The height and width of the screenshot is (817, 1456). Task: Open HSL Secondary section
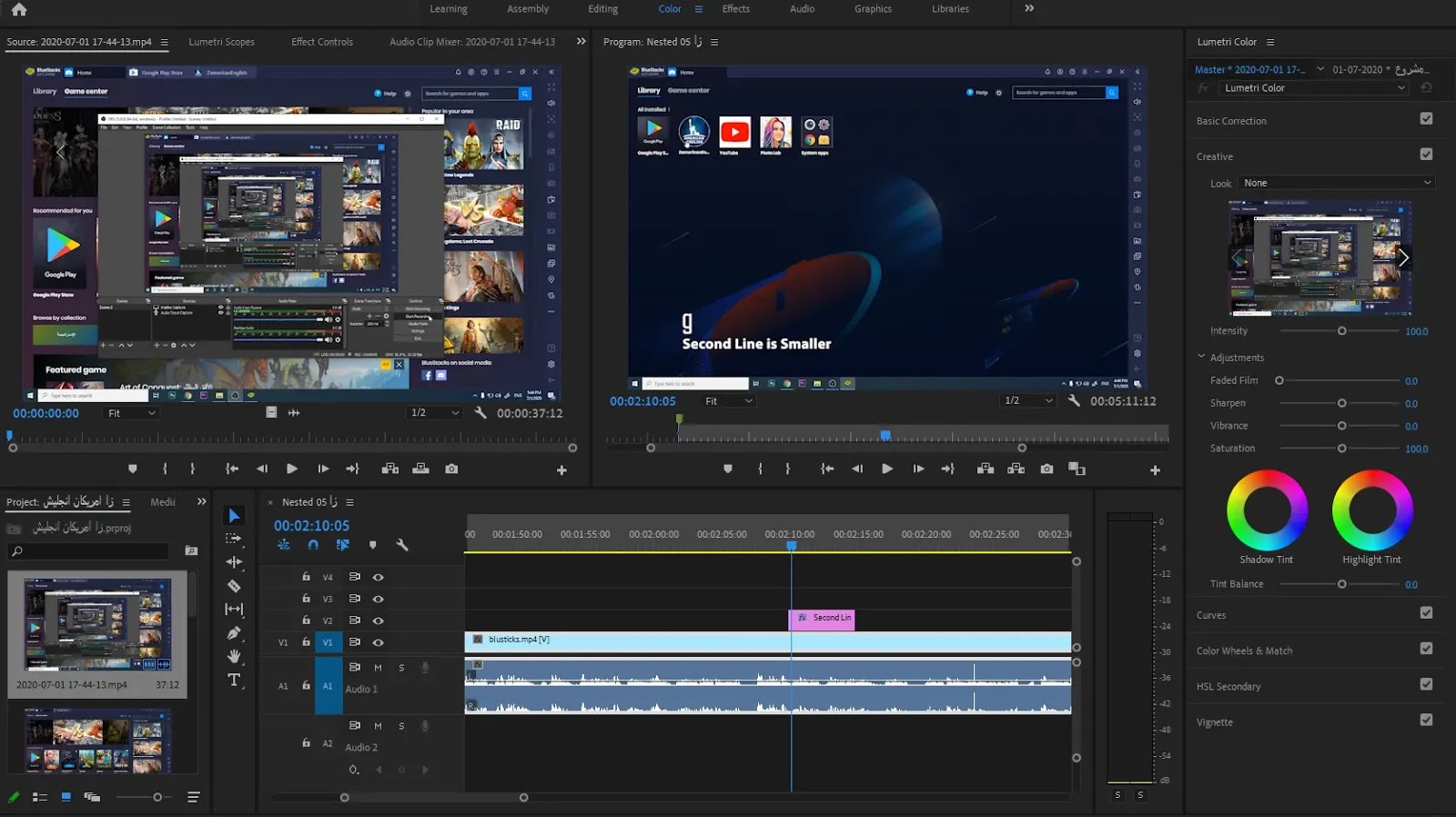coord(1228,687)
